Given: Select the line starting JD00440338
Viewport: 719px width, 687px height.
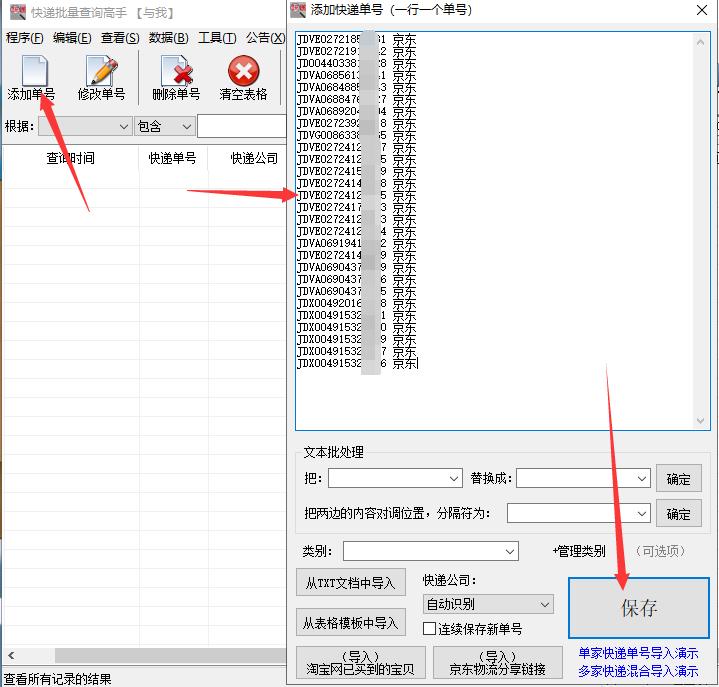Looking at the screenshot, I should point(356,63).
